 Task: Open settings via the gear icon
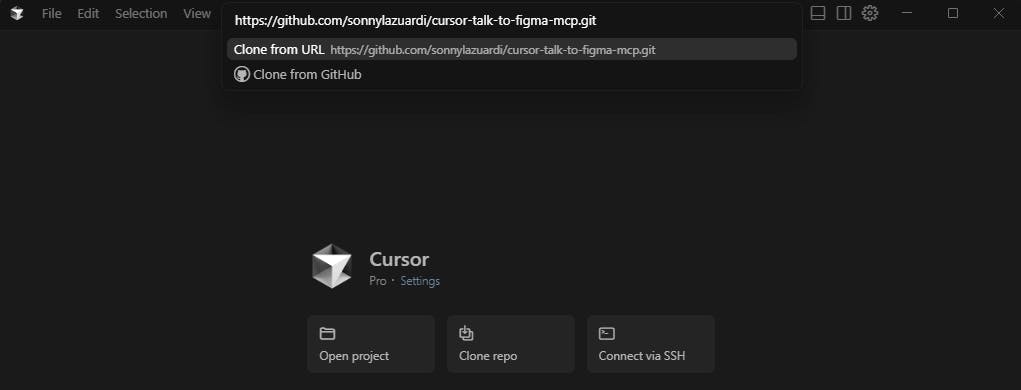pyautogui.click(x=870, y=13)
